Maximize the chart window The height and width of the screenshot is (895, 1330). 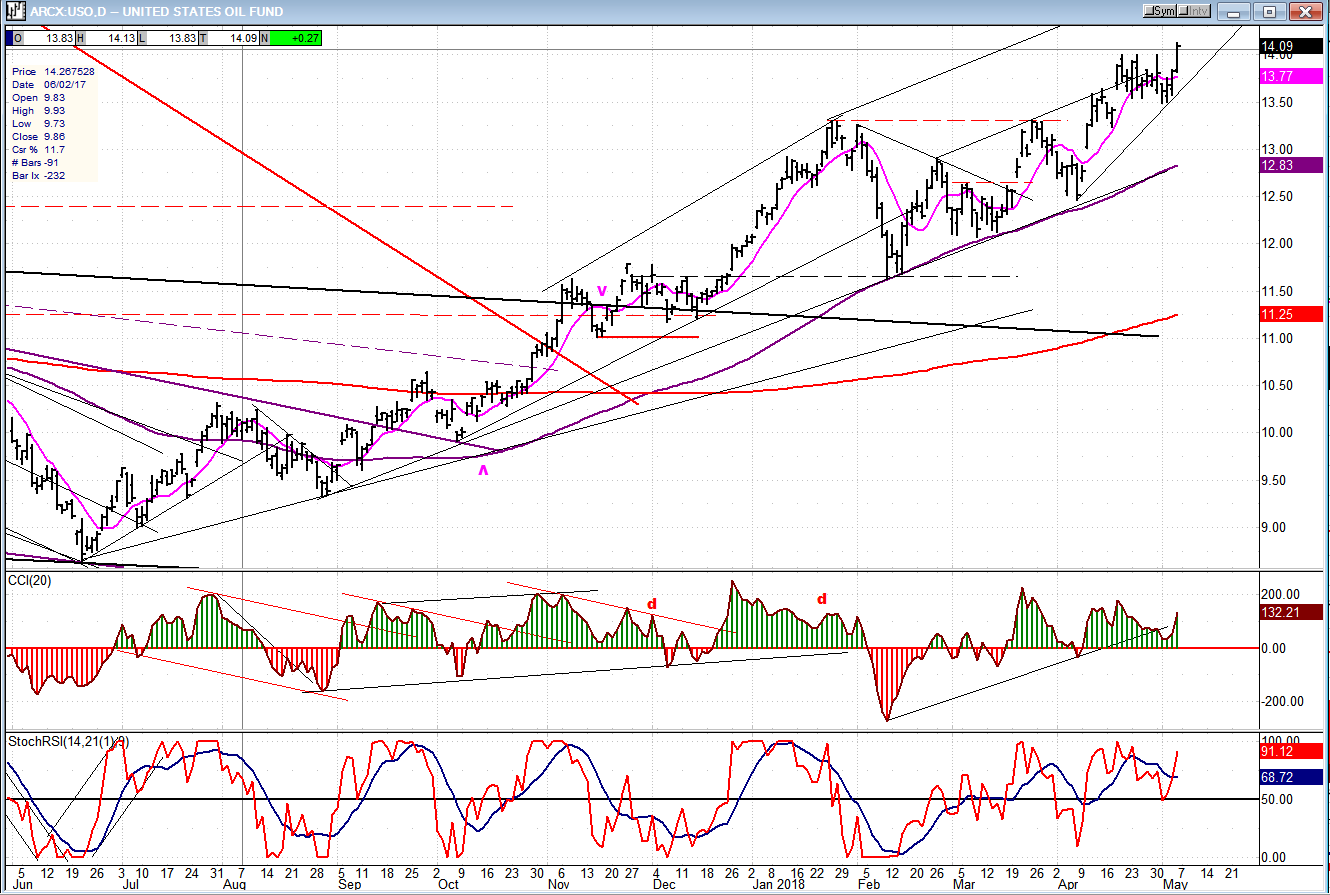pyautogui.click(x=1270, y=12)
